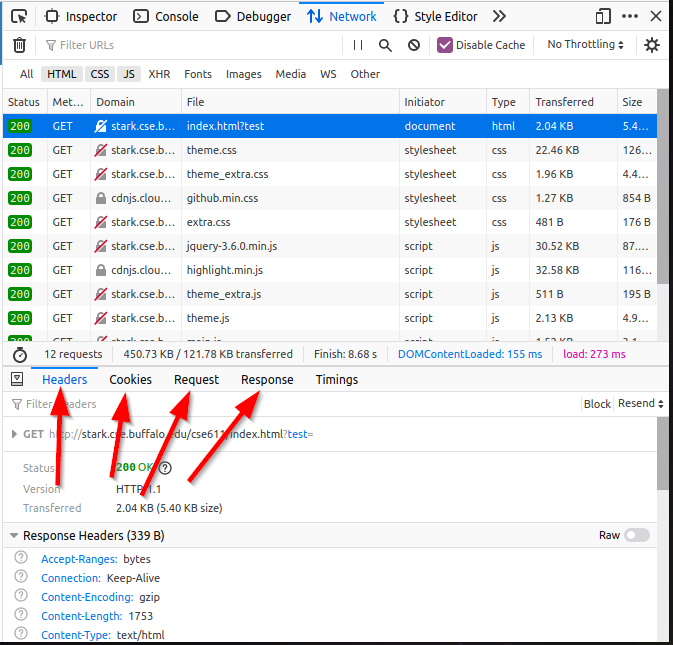Toggle responsive design mode icon

tap(603, 16)
